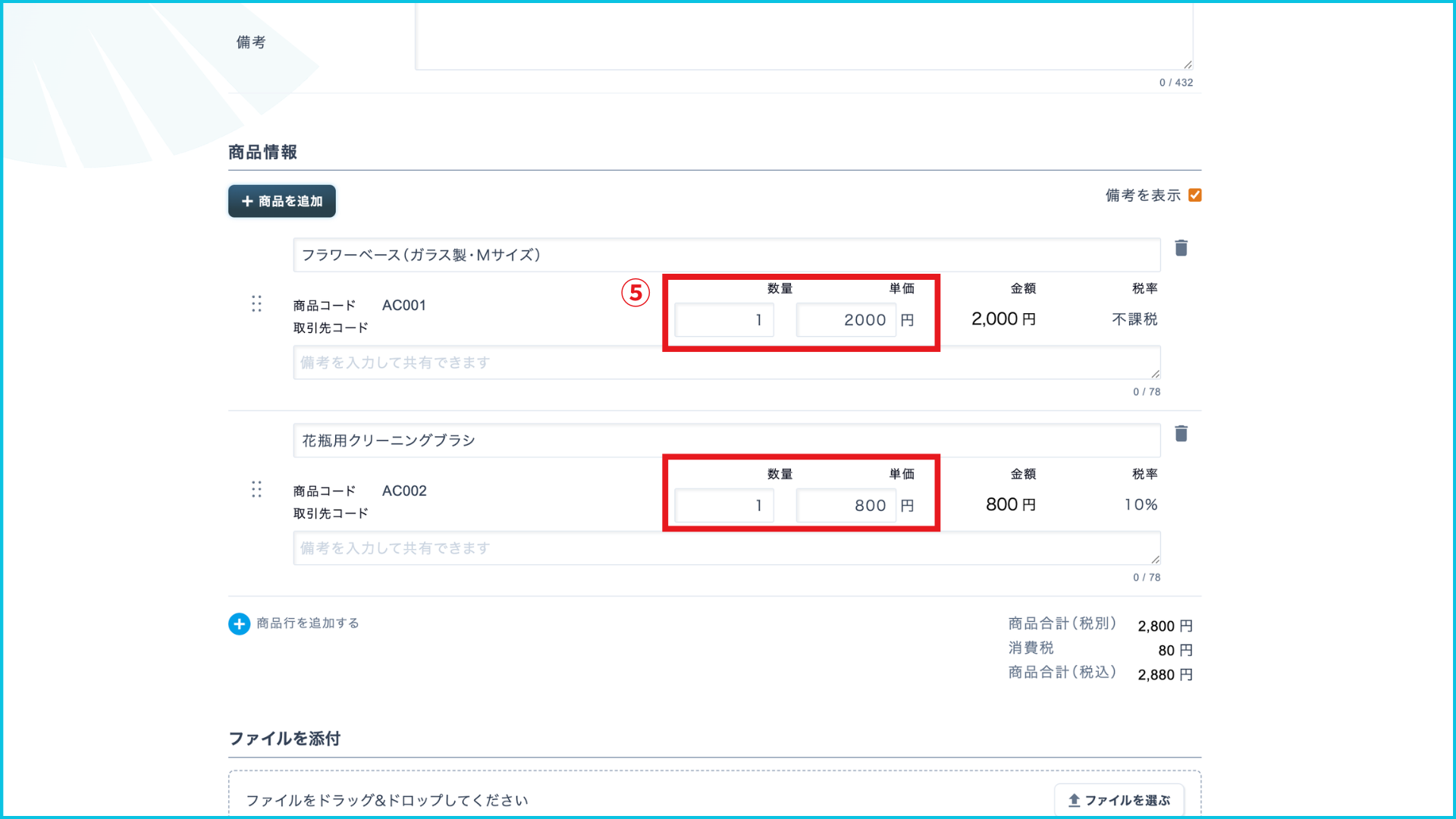Delete the フラワーベース product row with trash icon
1456x819 pixels.
click(1181, 248)
